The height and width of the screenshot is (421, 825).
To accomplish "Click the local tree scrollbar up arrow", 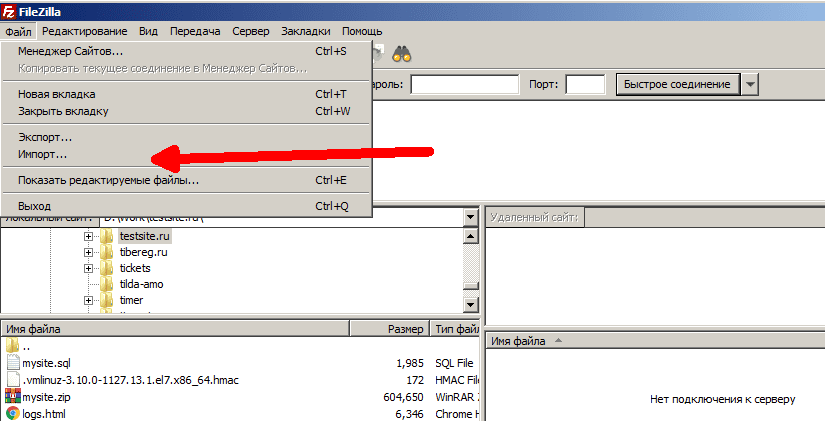I will pyautogui.click(x=470, y=236).
